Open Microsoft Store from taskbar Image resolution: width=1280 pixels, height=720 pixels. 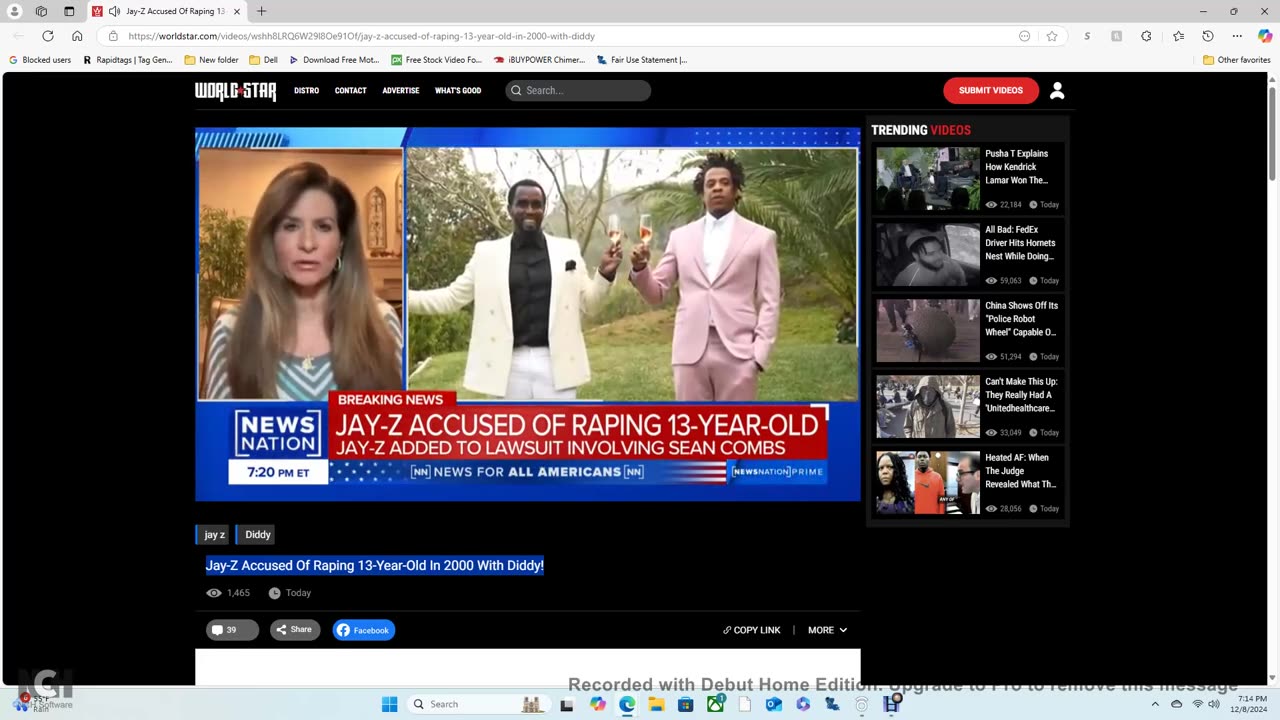point(686,704)
